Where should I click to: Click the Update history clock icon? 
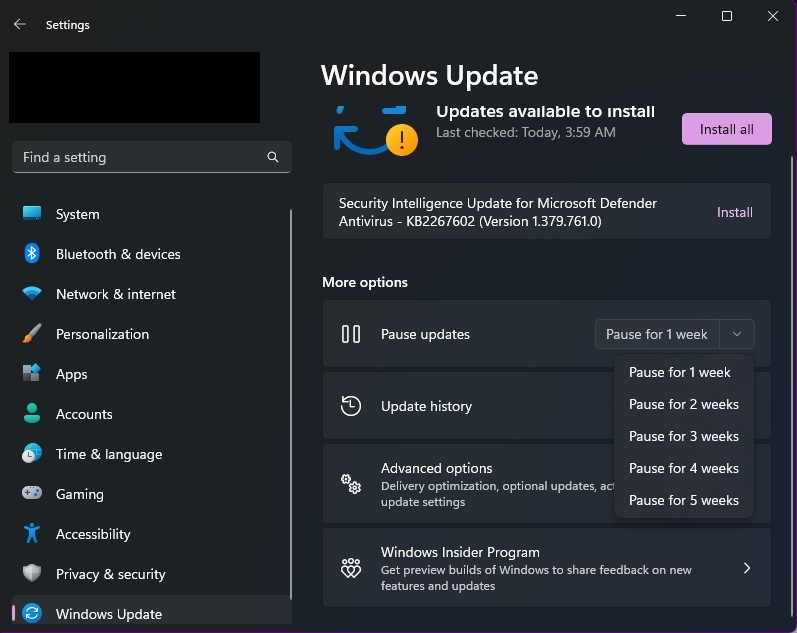click(x=351, y=406)
